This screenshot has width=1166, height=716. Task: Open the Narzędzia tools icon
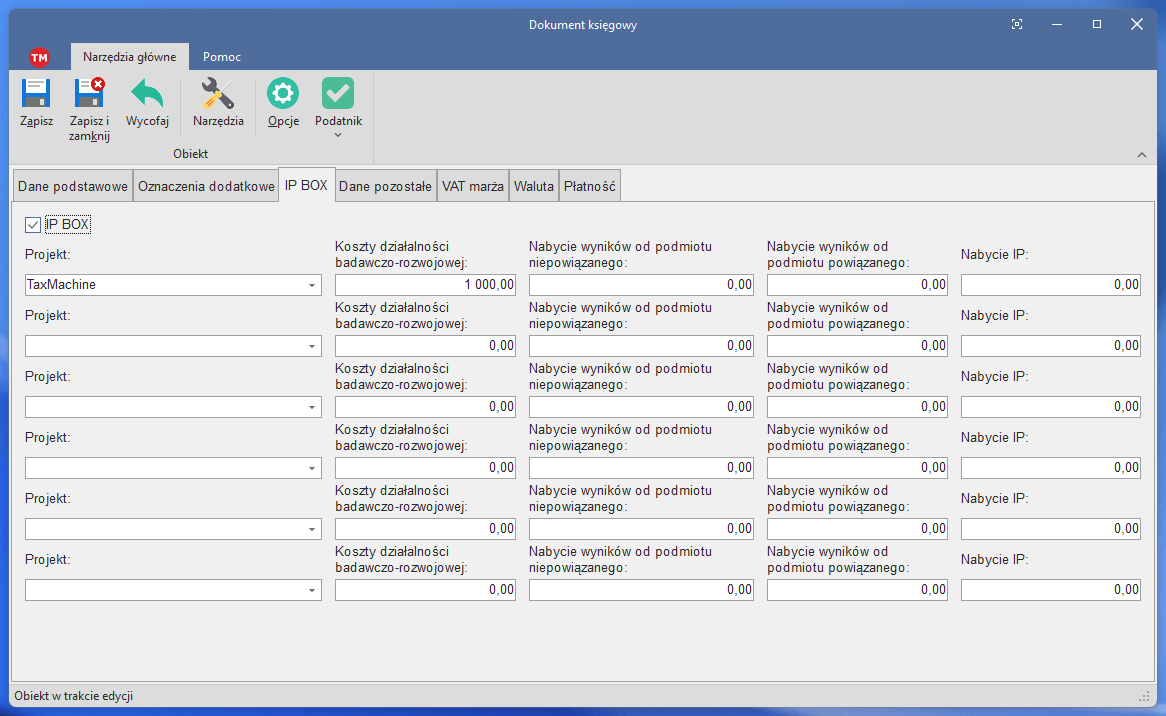218,94
